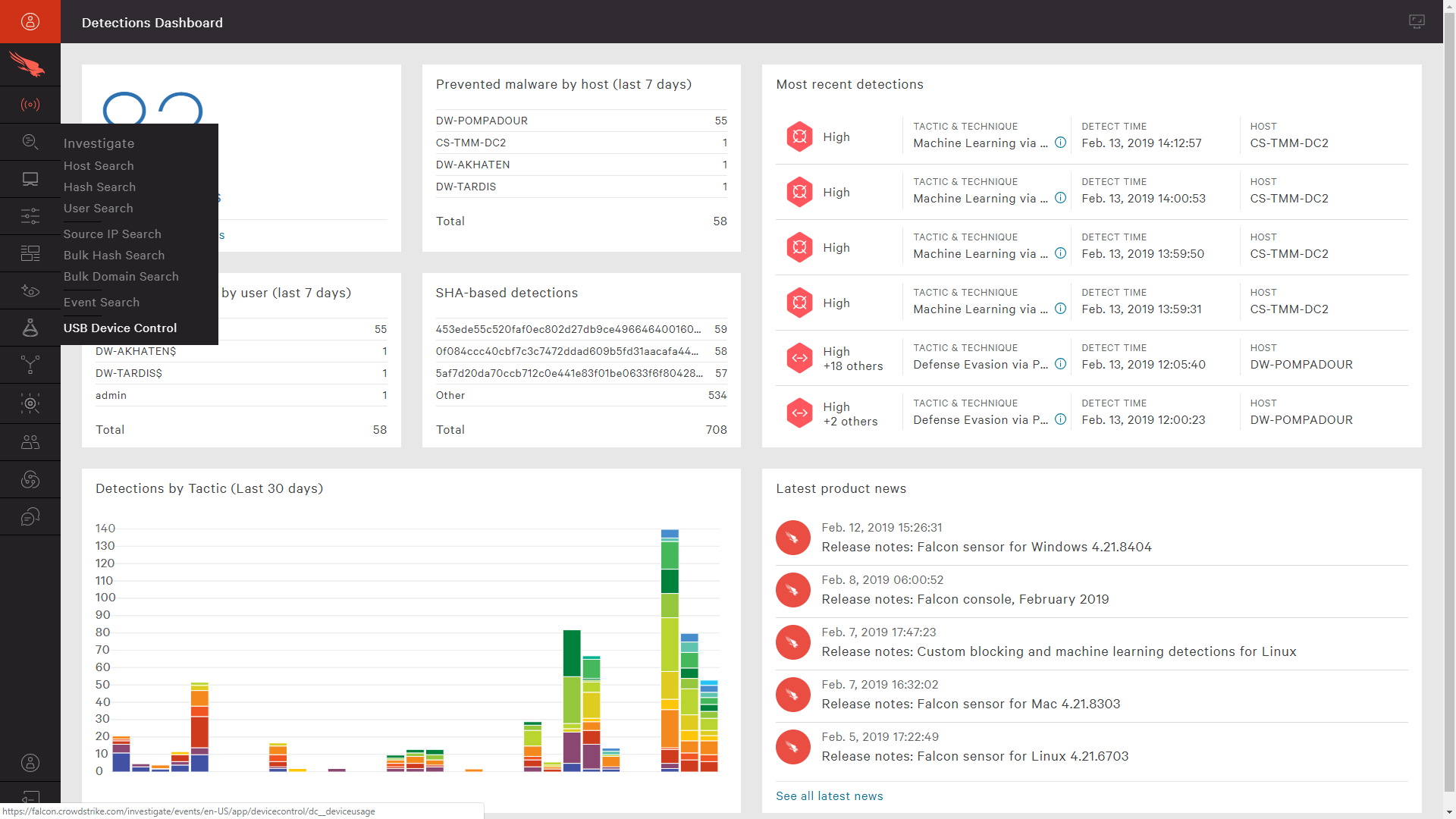Viewport: 1456px width, 819px height.
Task: Open the Activity radio-wave sidebar icon
Action: pos(30,105)
